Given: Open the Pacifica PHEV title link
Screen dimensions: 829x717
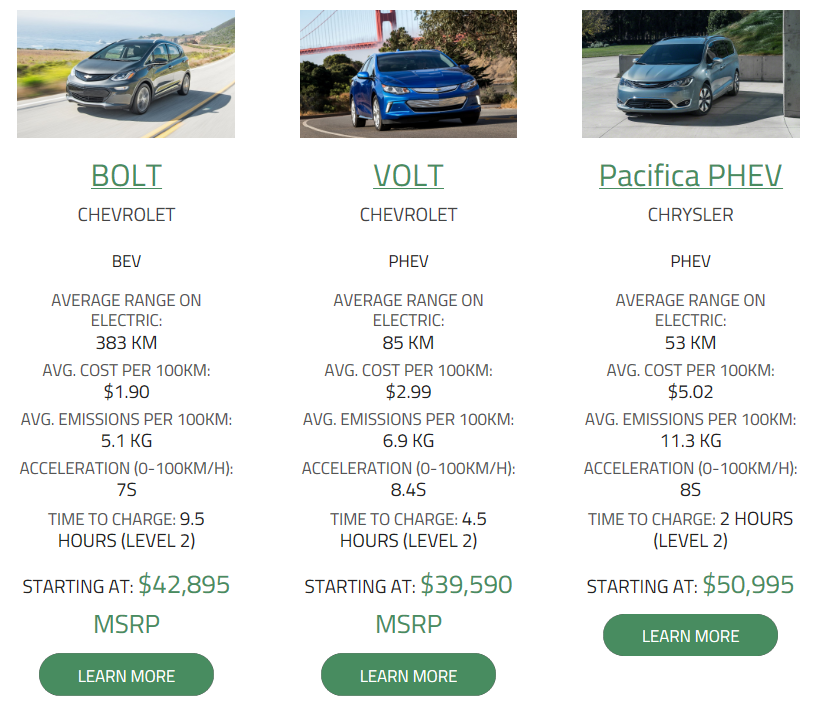Looking at the screenshot, I should tap(690, 176).
